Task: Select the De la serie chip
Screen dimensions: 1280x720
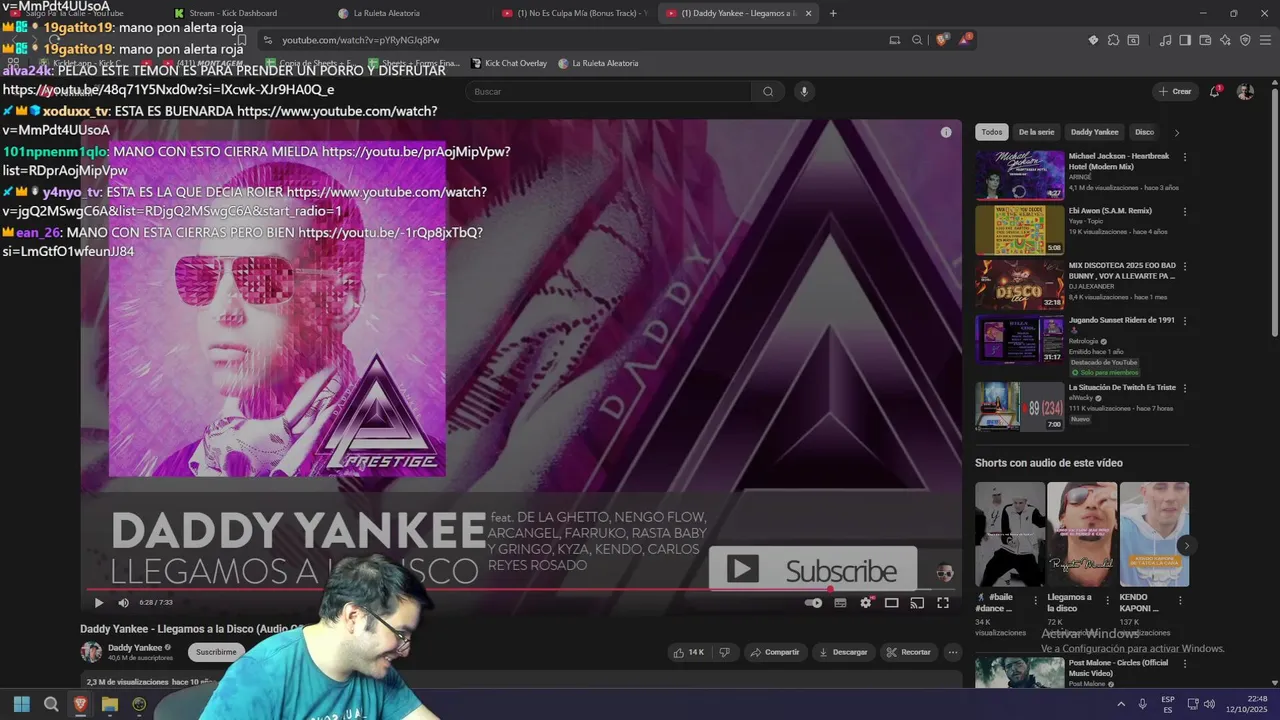Action: [x=1036, y=132]
